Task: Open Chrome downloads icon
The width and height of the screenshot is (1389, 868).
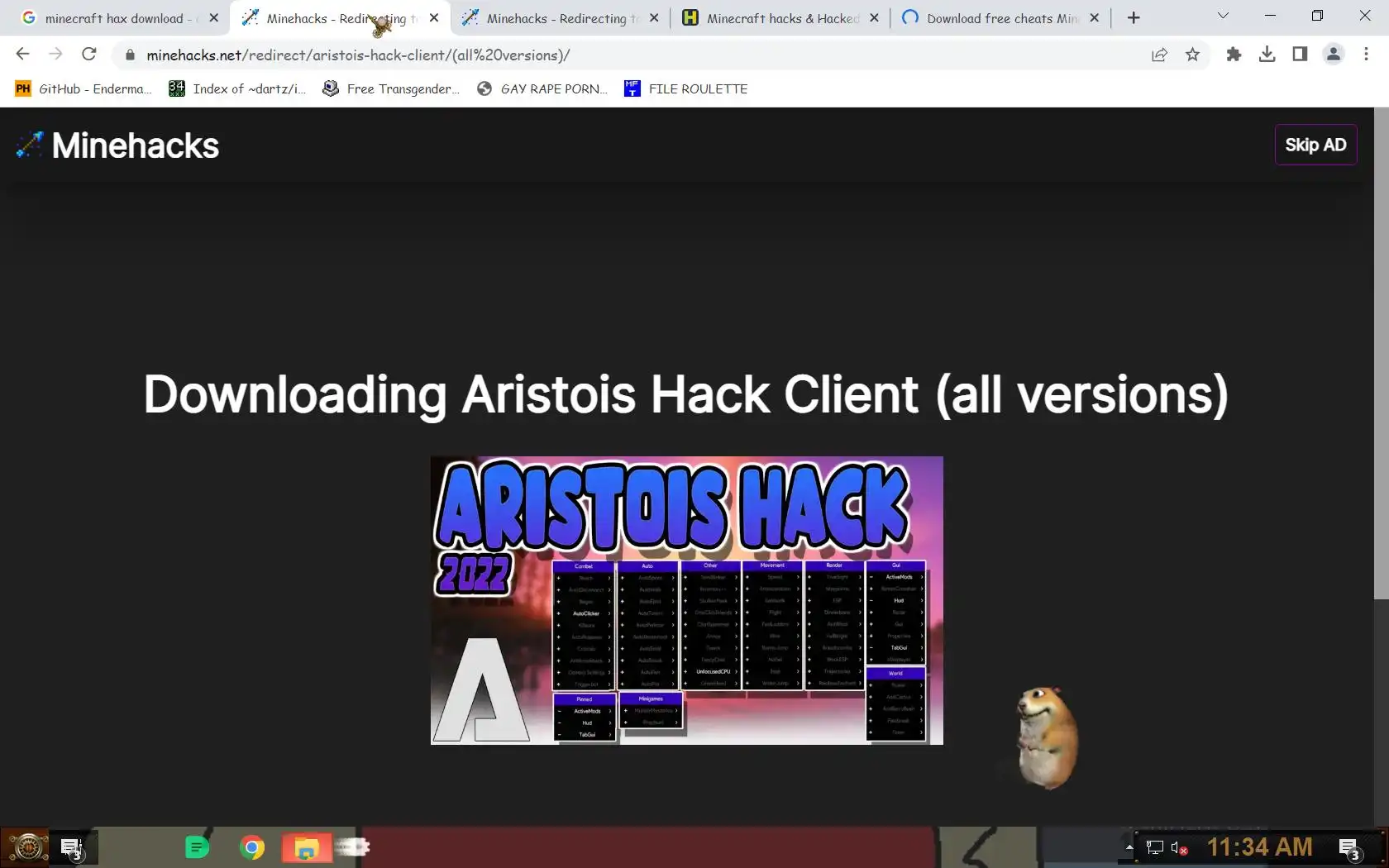Action: (x=1267, y=55)
